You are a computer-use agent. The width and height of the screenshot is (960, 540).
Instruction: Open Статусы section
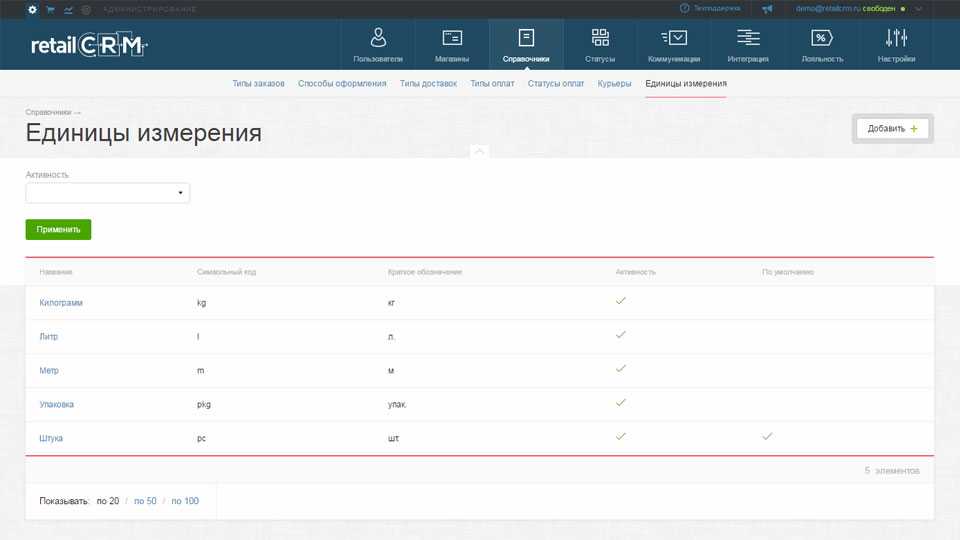coord(600,45)
